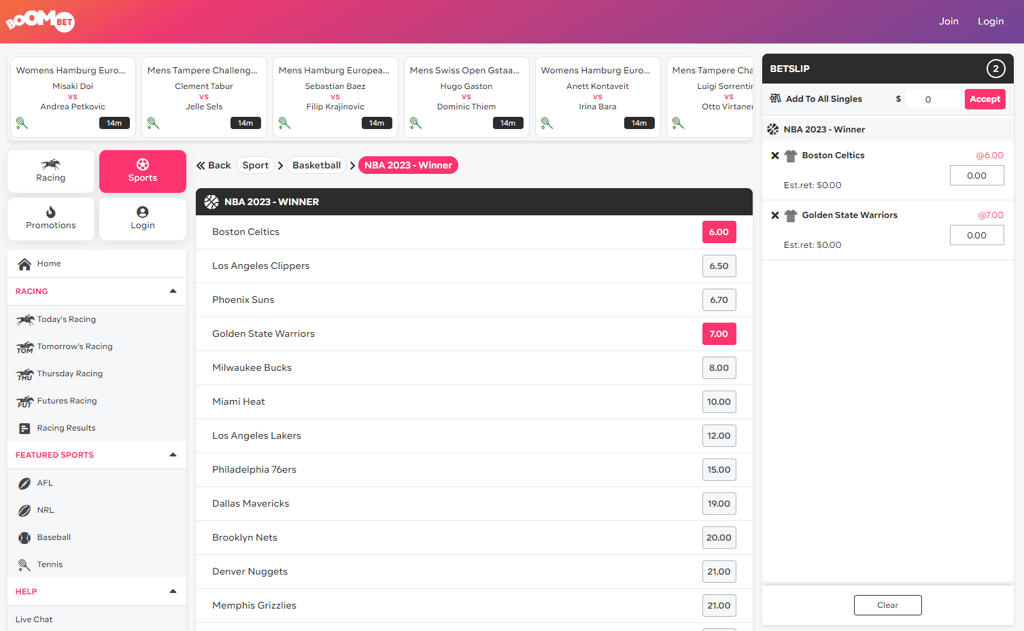Click the Tennis racket icon in sidebar

[24, 565]
